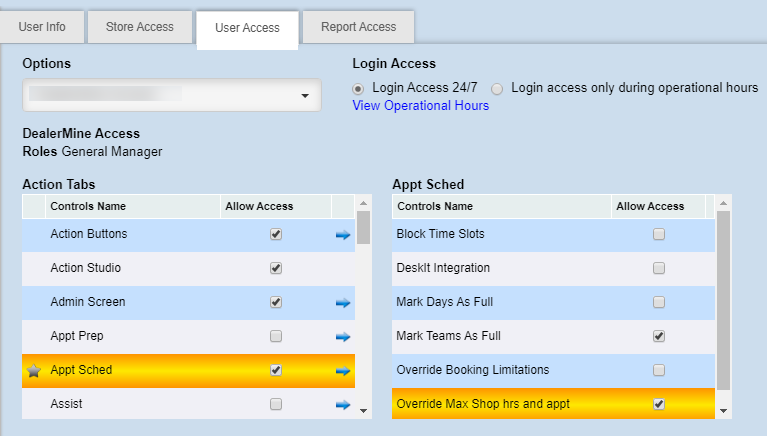Click the View Operational Hours link
This screenshot has height=436, width=767.
[420, 106]
